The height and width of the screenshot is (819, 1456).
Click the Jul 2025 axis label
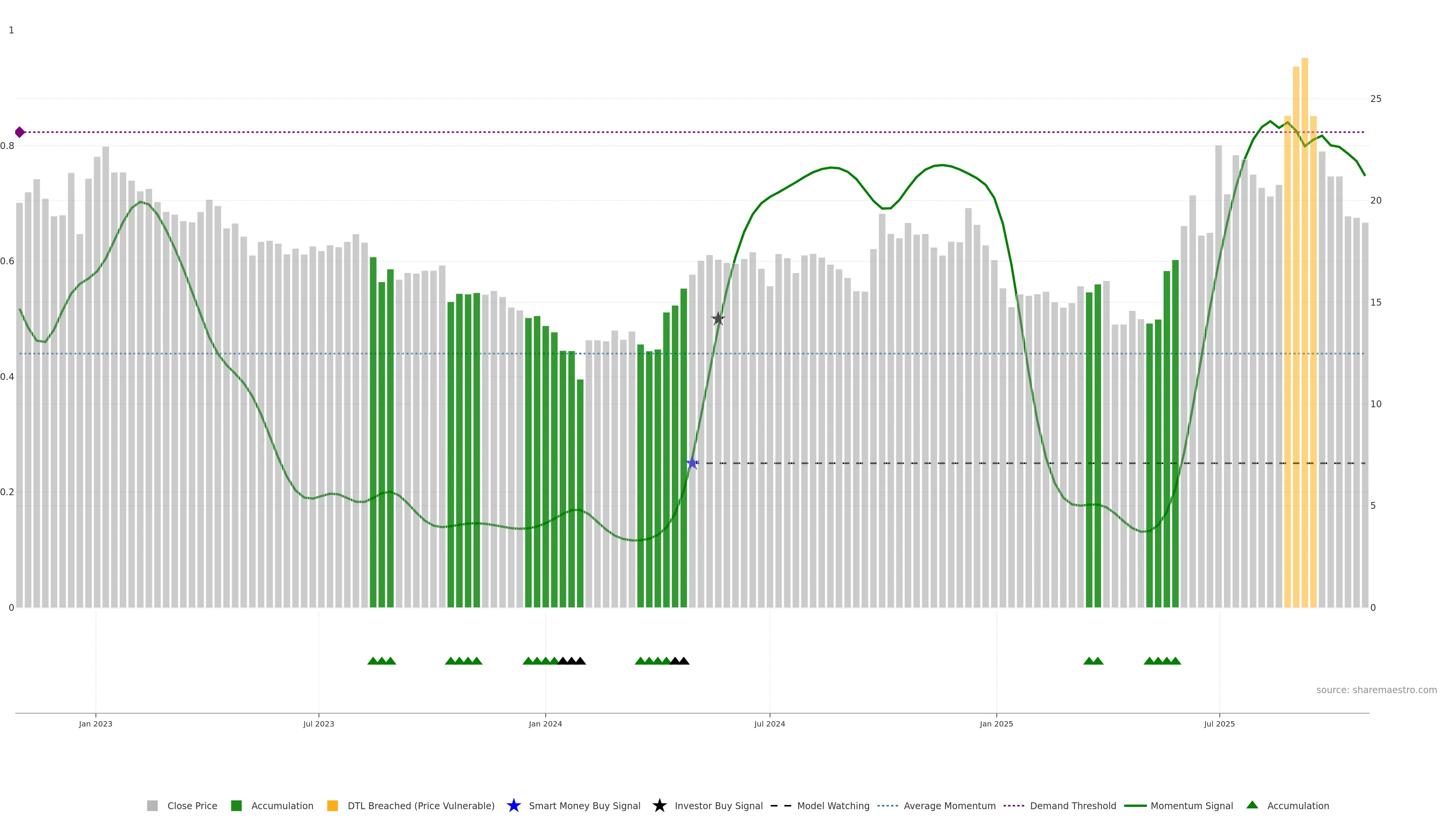1219,723
